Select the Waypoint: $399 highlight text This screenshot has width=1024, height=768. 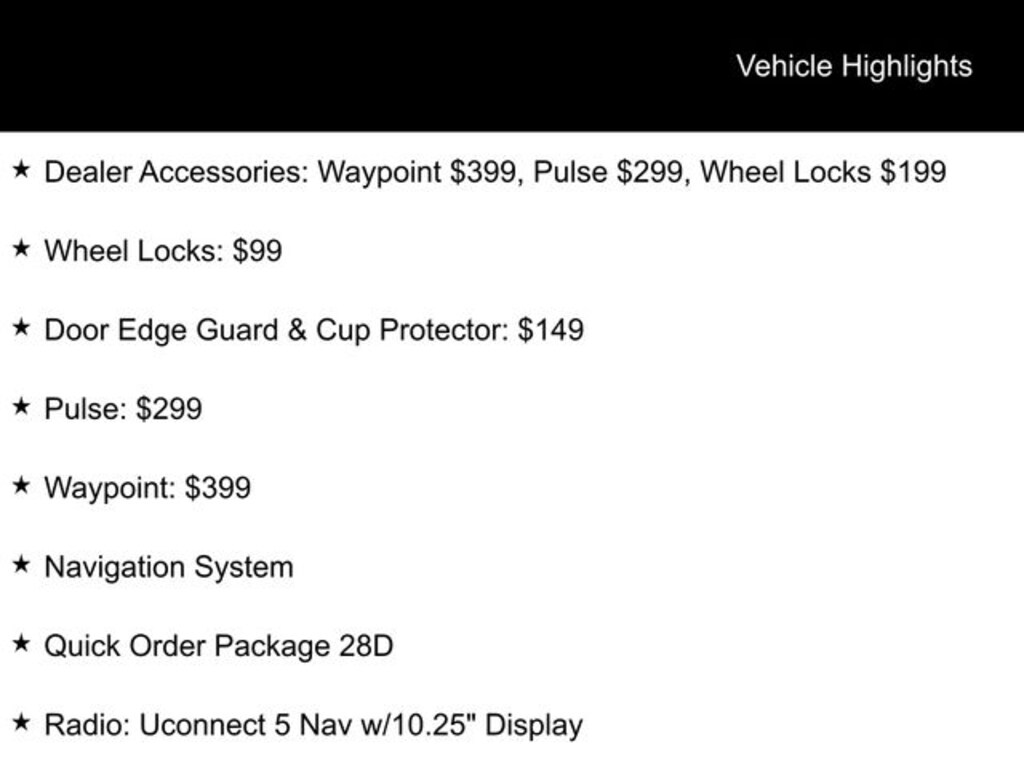(148, 488)
